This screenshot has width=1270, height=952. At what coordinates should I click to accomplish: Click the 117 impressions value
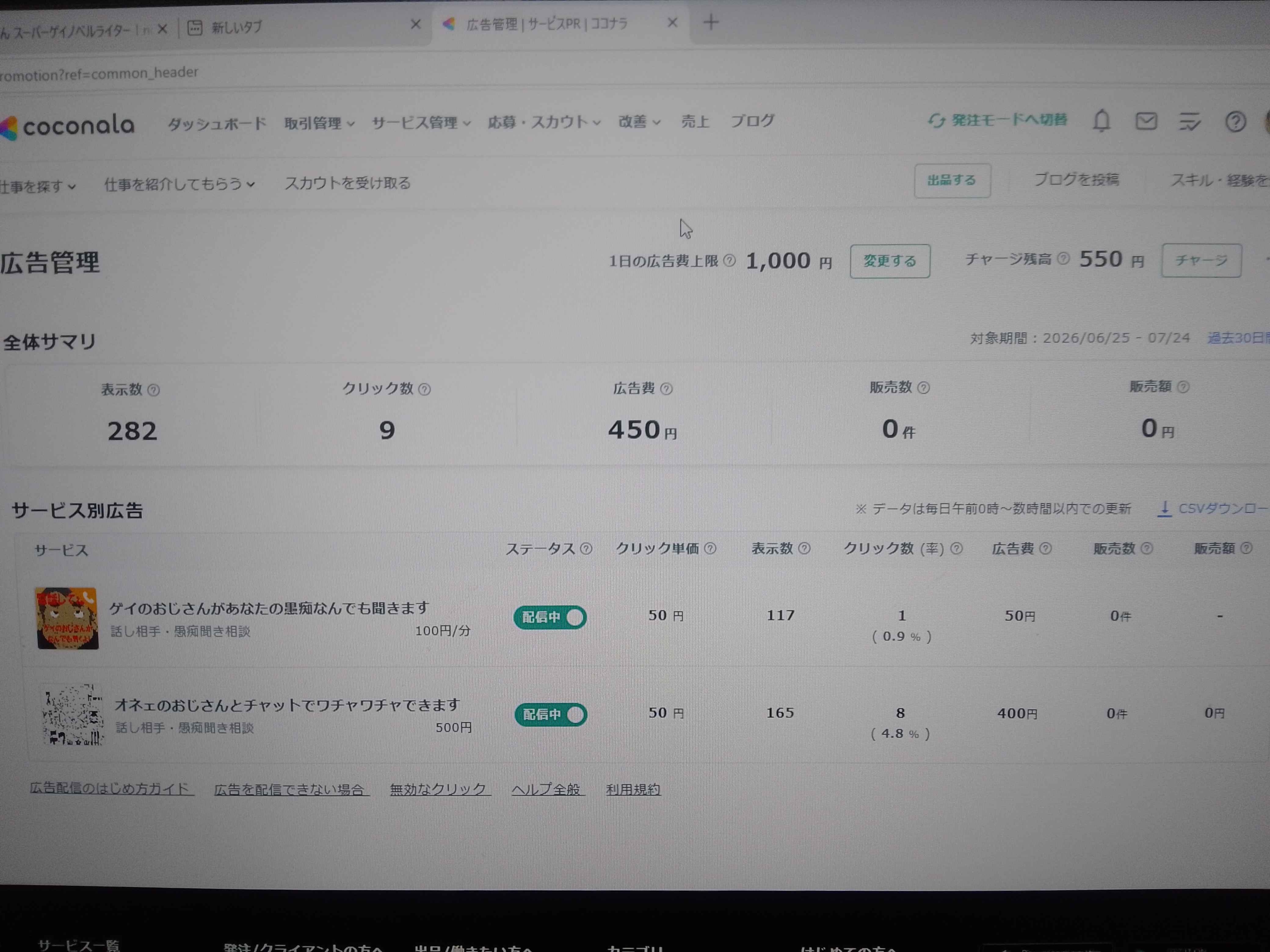pos(780,616)
